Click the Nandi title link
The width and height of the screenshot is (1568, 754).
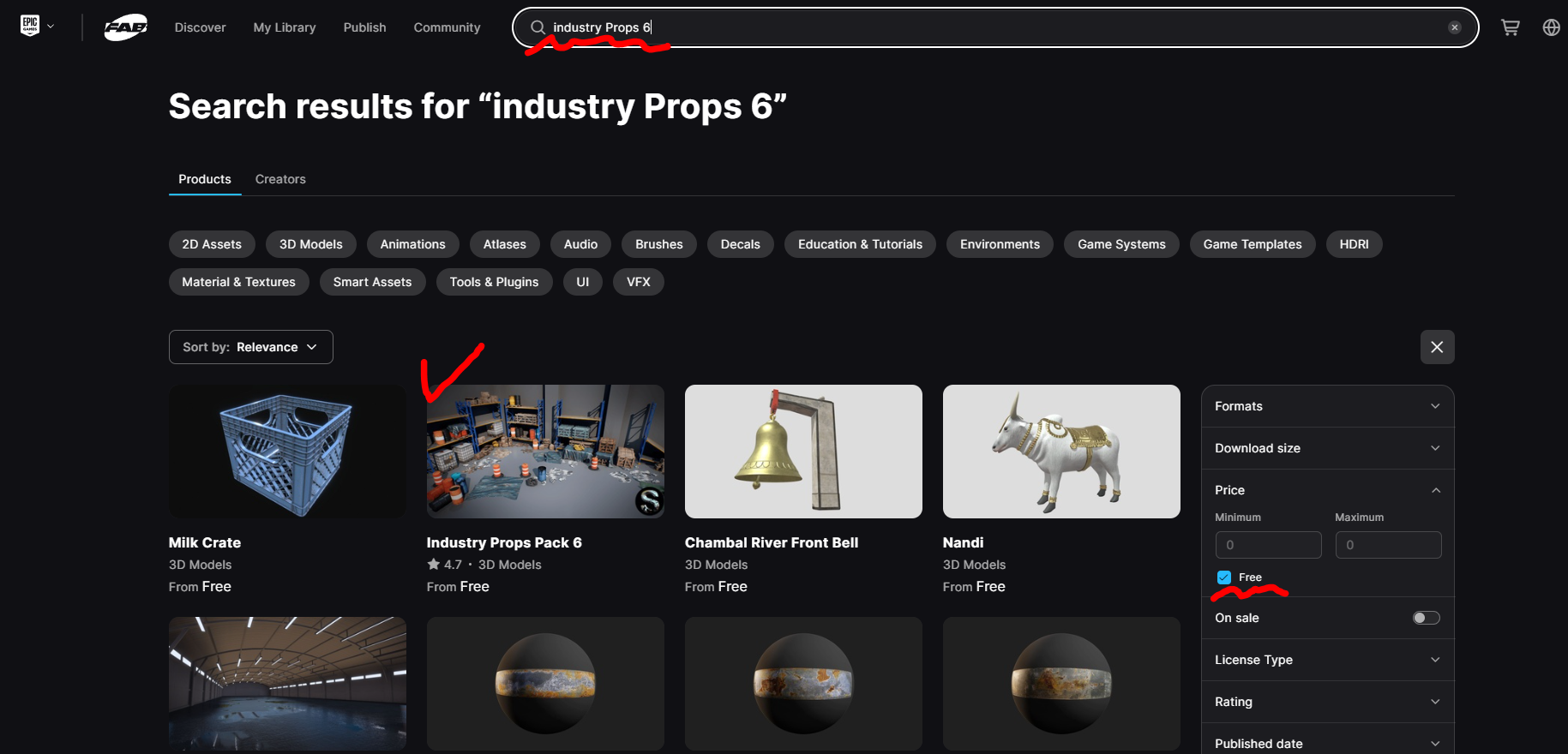964,542
